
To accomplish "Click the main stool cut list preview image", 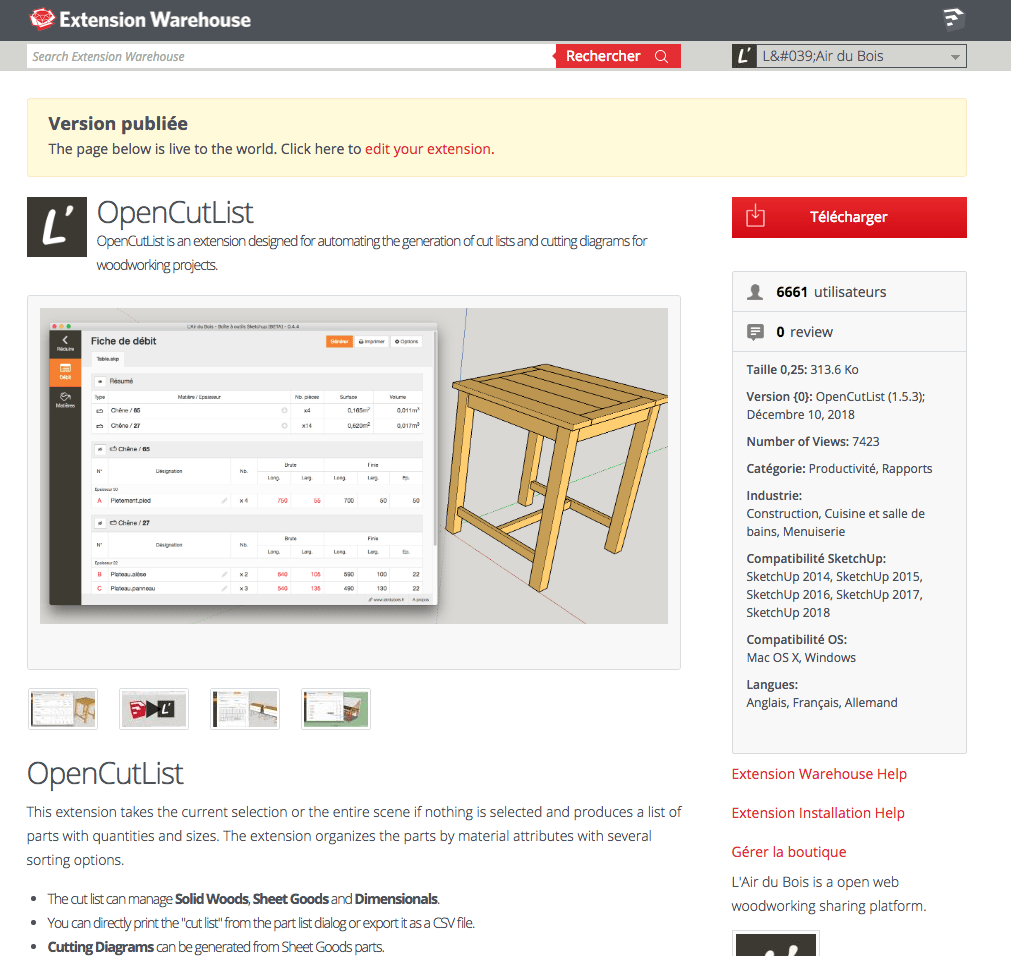I will coord(354,466).
